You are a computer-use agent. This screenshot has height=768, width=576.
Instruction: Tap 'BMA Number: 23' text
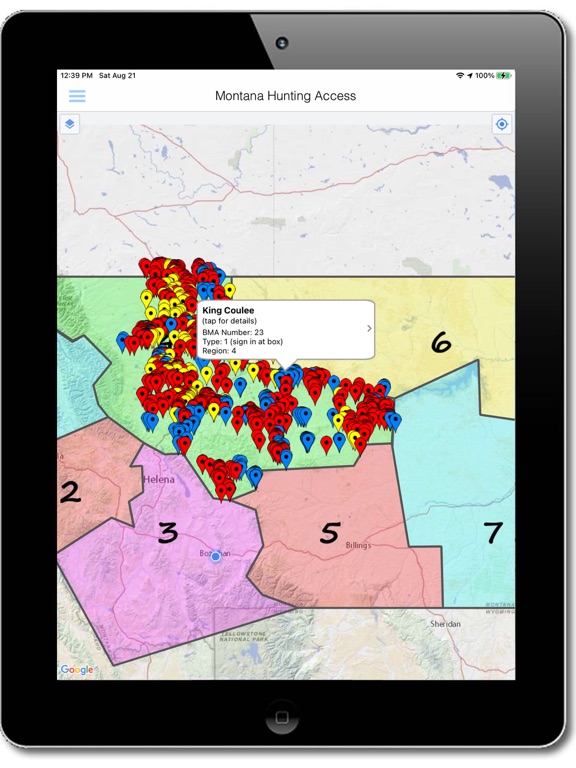click(233, 332)
